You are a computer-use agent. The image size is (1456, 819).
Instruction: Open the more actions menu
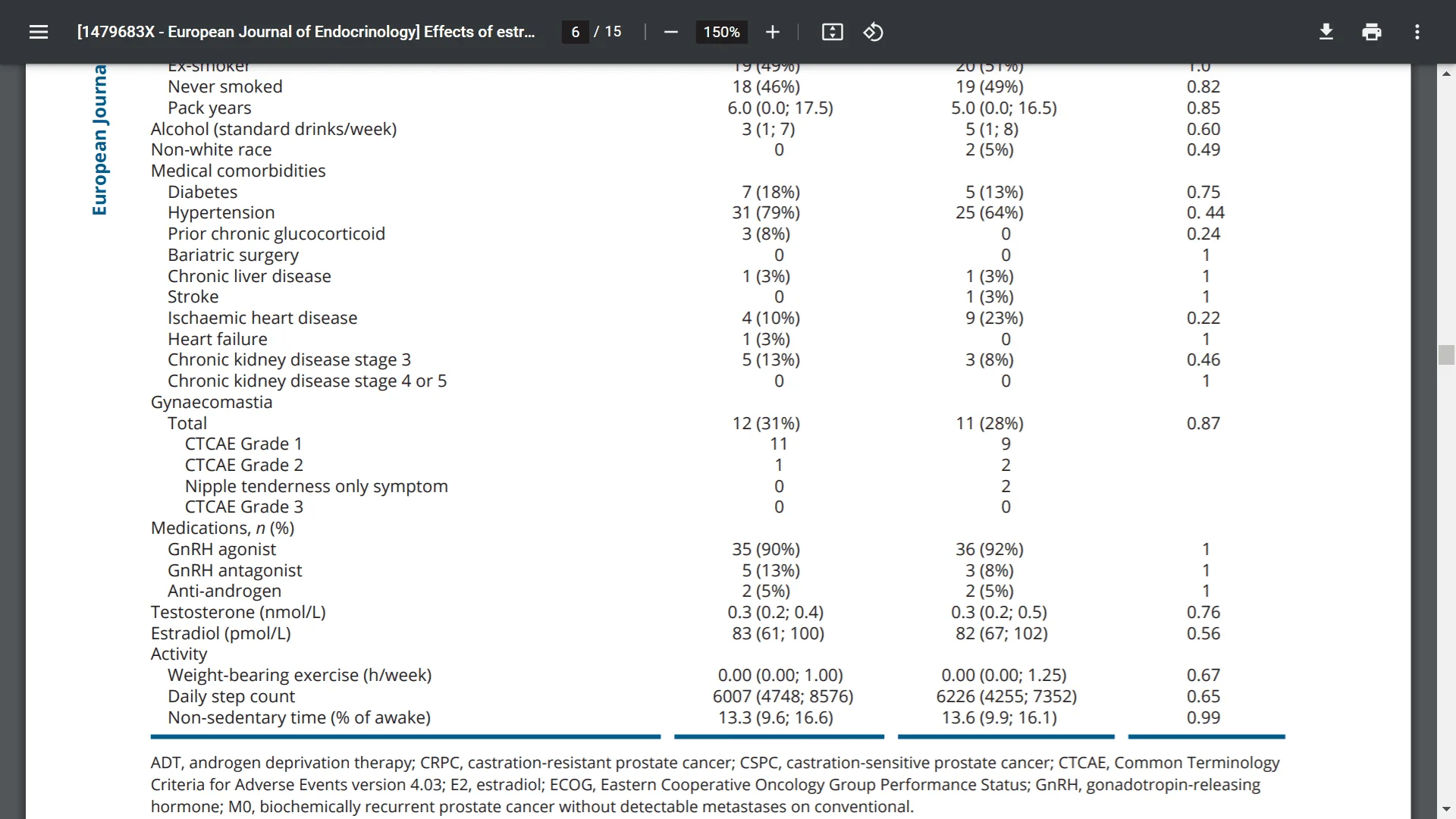click(x=1417, y=32)
